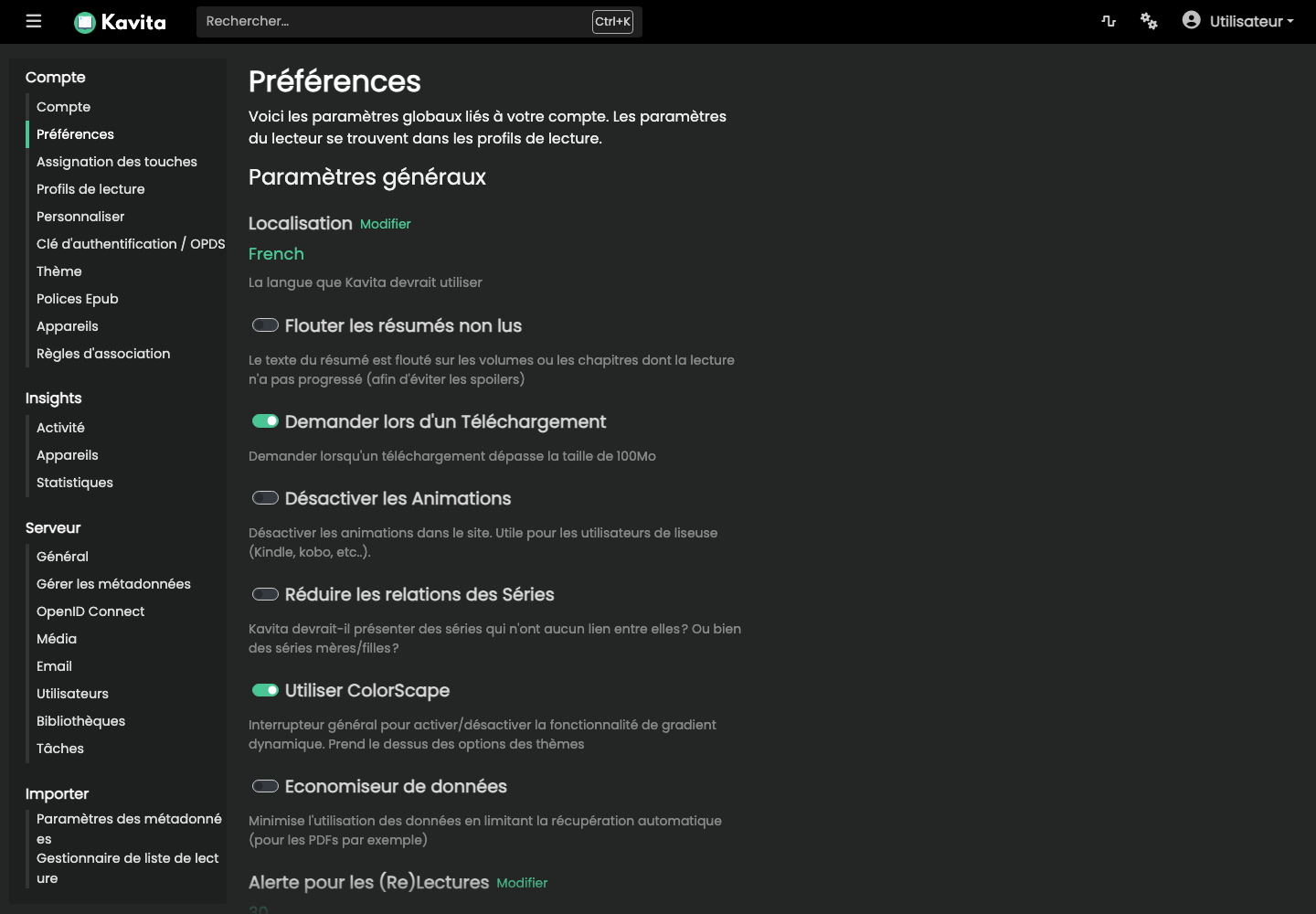
Task: Open Statistiques under Insights
Action: 75,483
